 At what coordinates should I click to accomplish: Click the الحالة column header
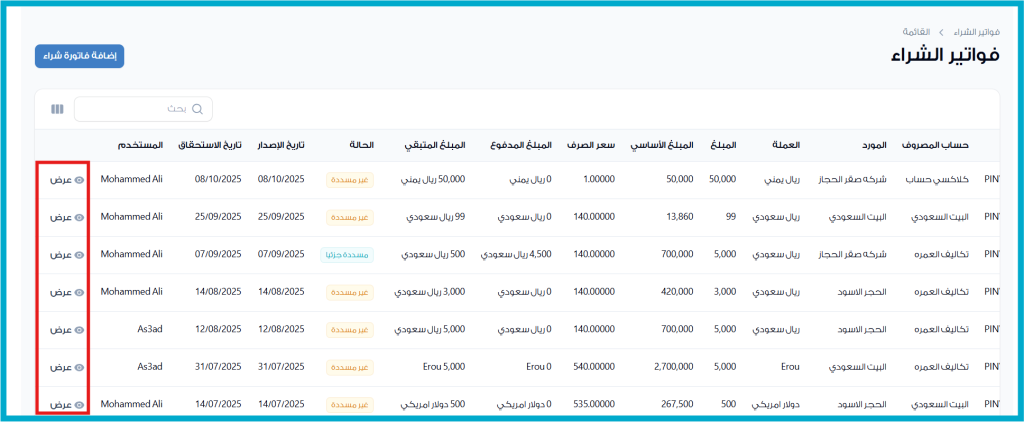coord(361,146)
